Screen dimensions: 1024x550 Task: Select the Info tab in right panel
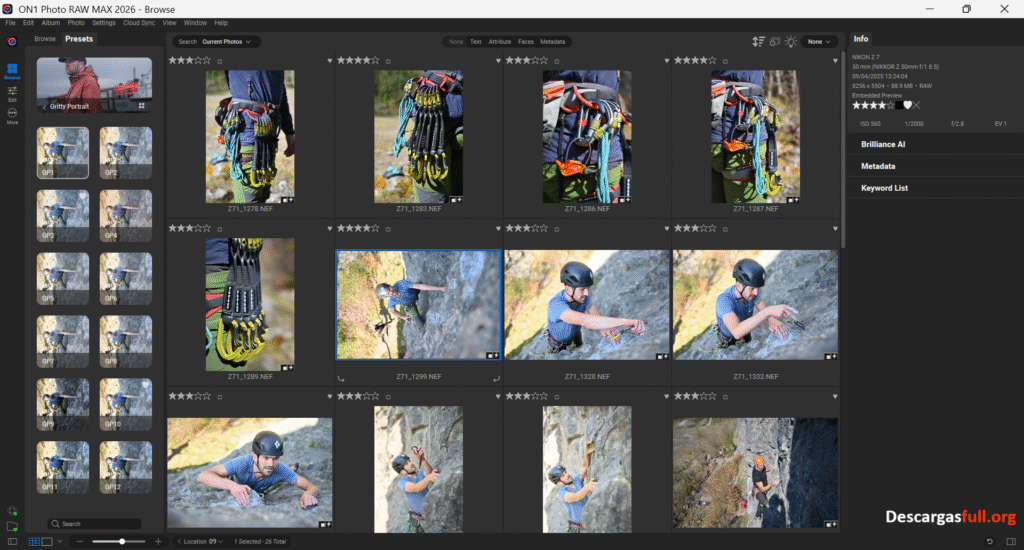pyautogui.click(x=861, y=39)
